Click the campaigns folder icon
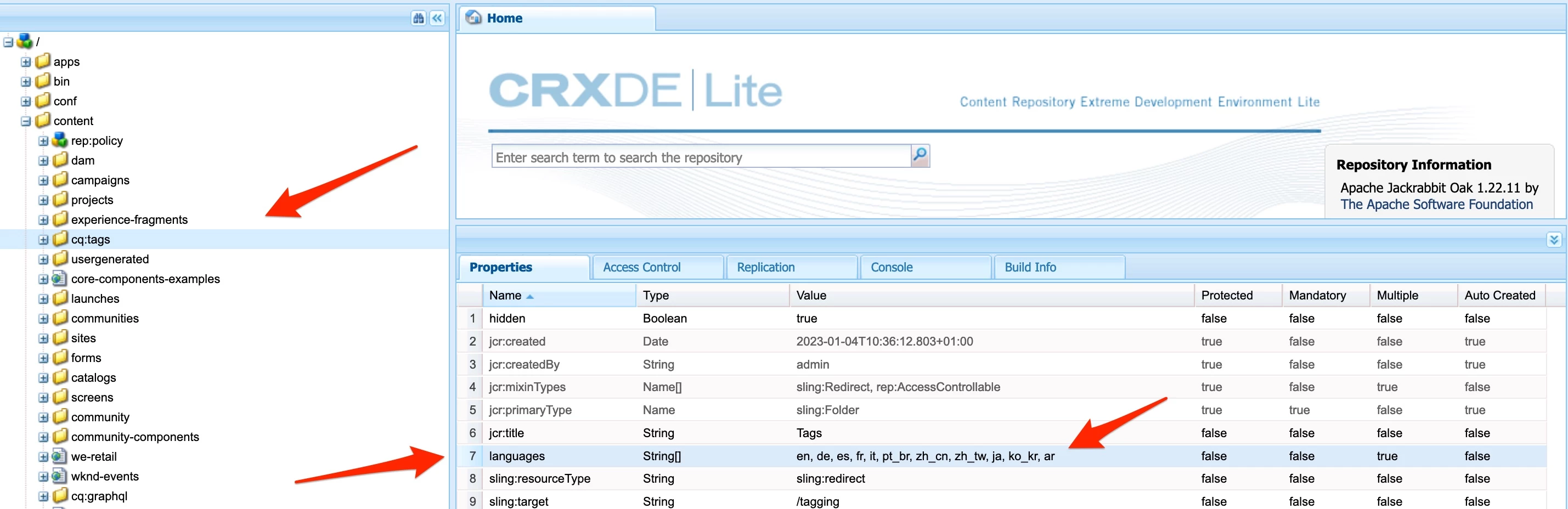Image resolution: width=1568 pixels, height=509 pixels. point(60,179)
